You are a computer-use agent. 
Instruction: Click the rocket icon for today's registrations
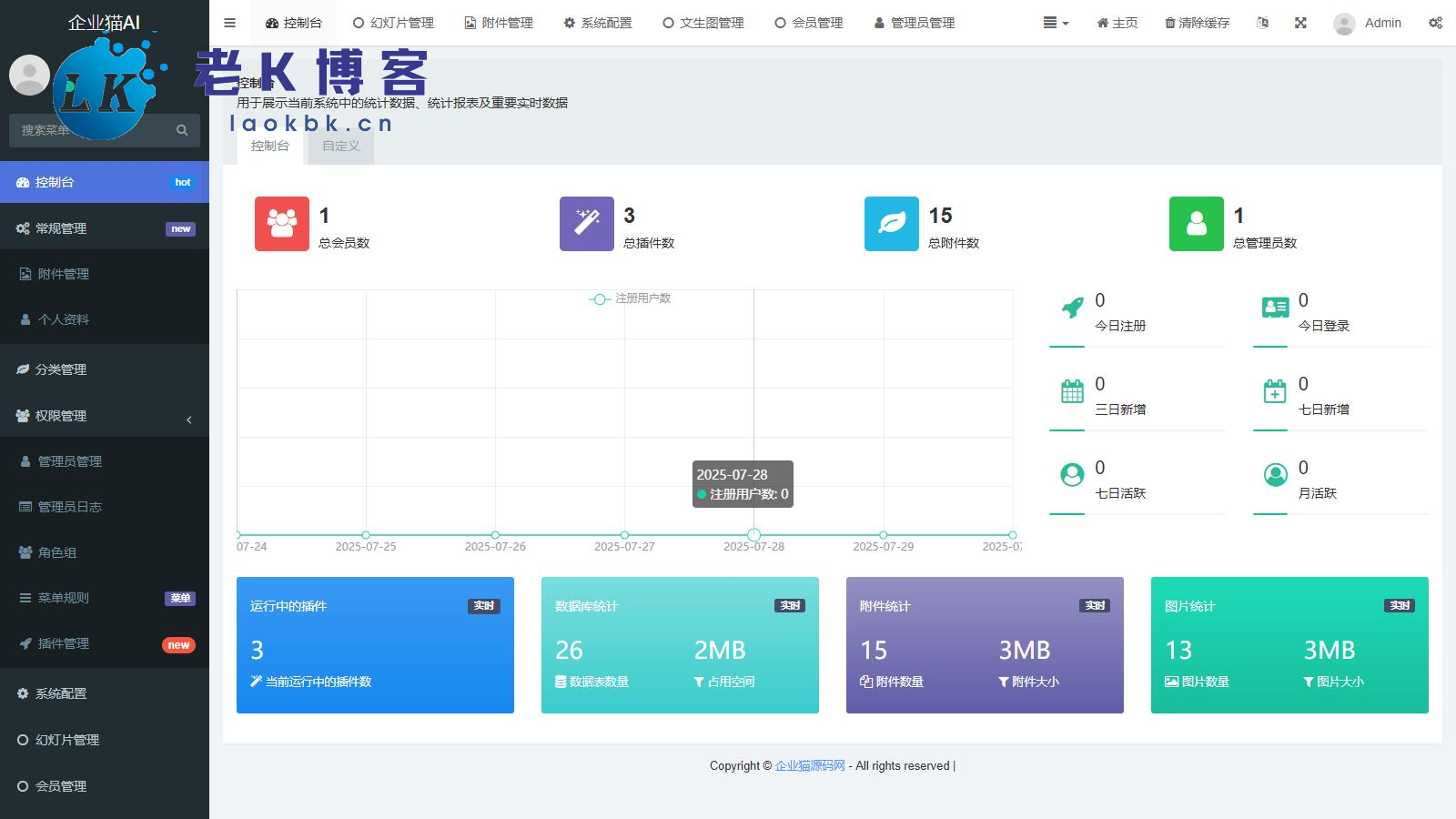click(x=1073, y=308)
